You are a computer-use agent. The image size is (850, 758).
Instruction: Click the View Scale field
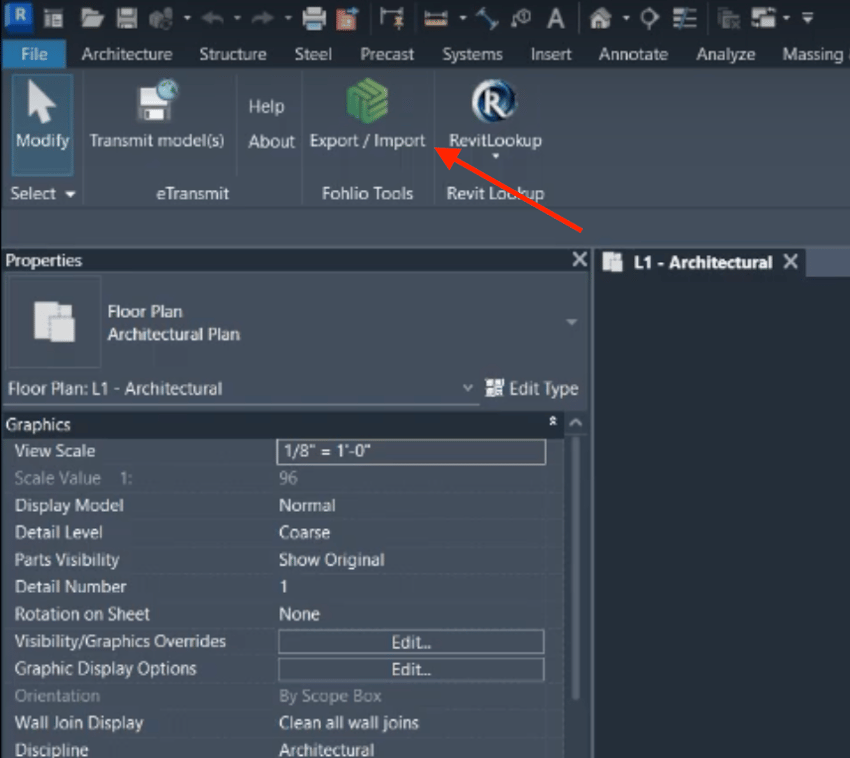pyautogui.click(x=410, y=451)
